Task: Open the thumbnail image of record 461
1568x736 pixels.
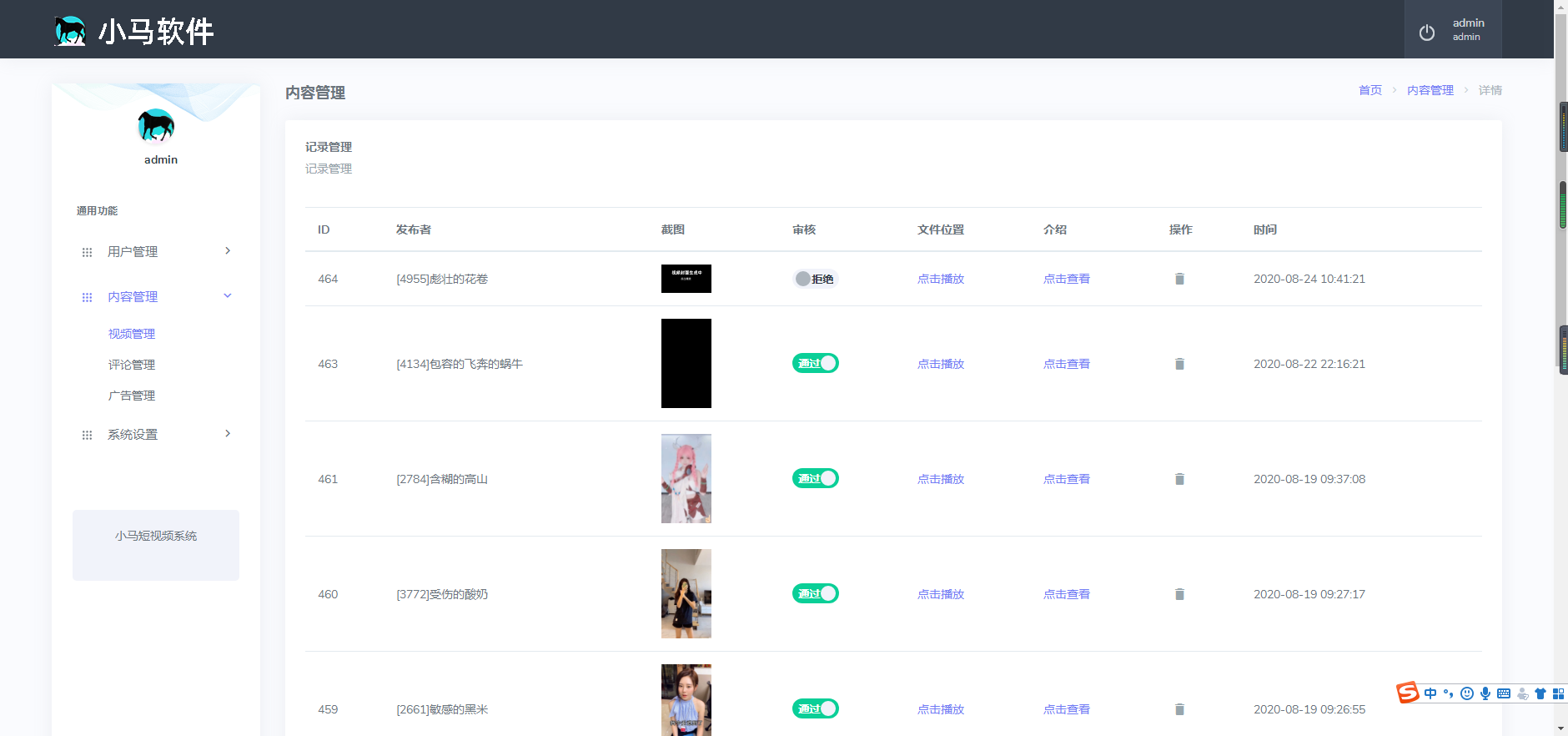Action: [x=686, y=479]
